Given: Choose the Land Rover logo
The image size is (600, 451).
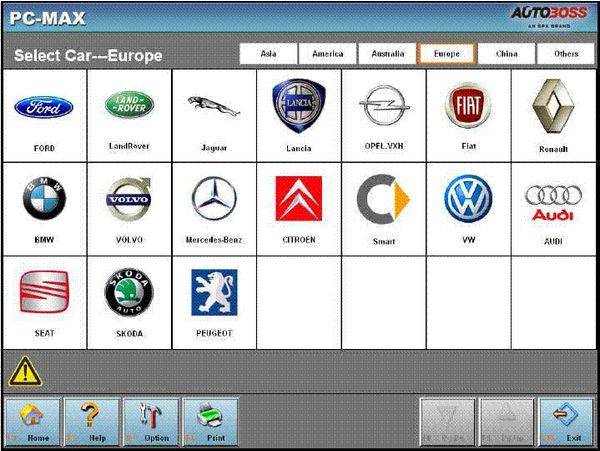Looking at the screenshot, I should [129, 104].
